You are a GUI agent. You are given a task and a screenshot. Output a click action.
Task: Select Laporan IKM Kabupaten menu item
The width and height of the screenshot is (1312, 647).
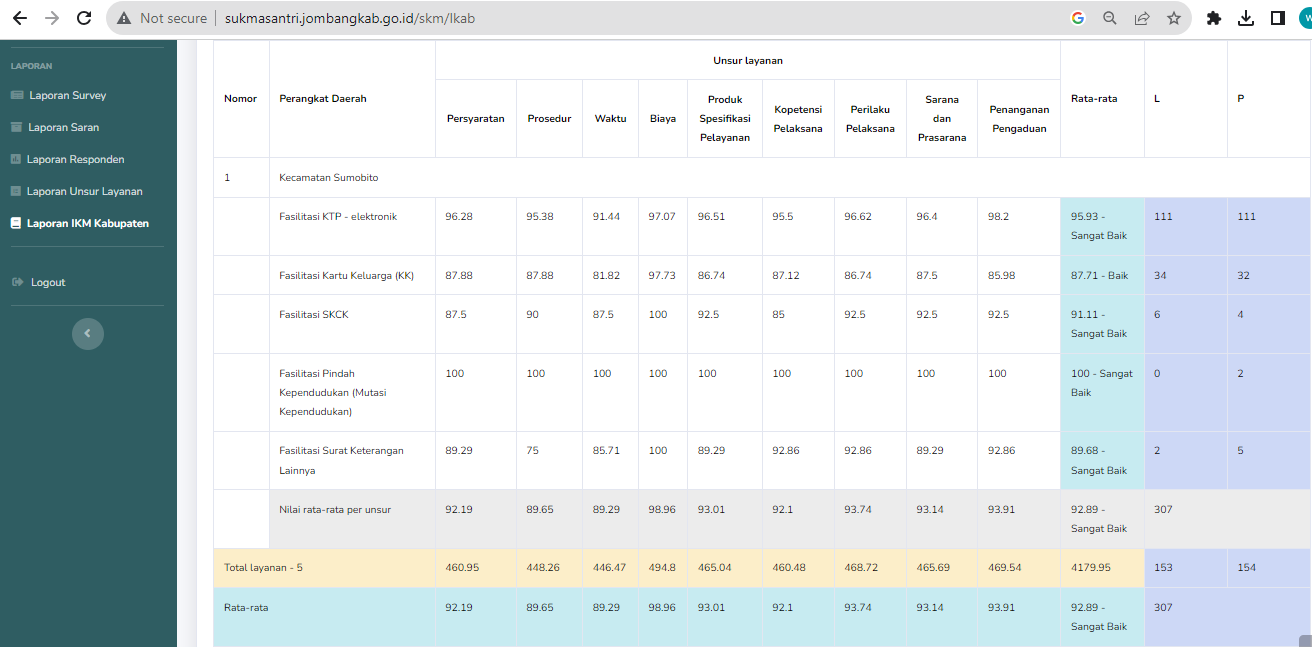[x=87, y=223]
